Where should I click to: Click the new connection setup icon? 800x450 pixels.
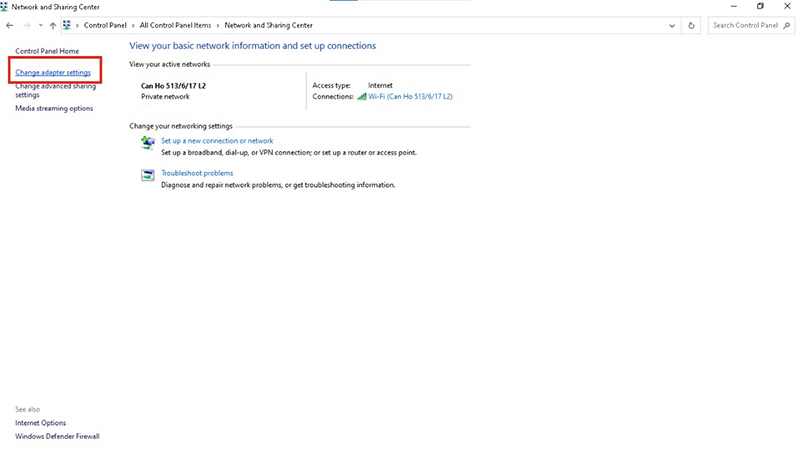(x=148, y=145)
